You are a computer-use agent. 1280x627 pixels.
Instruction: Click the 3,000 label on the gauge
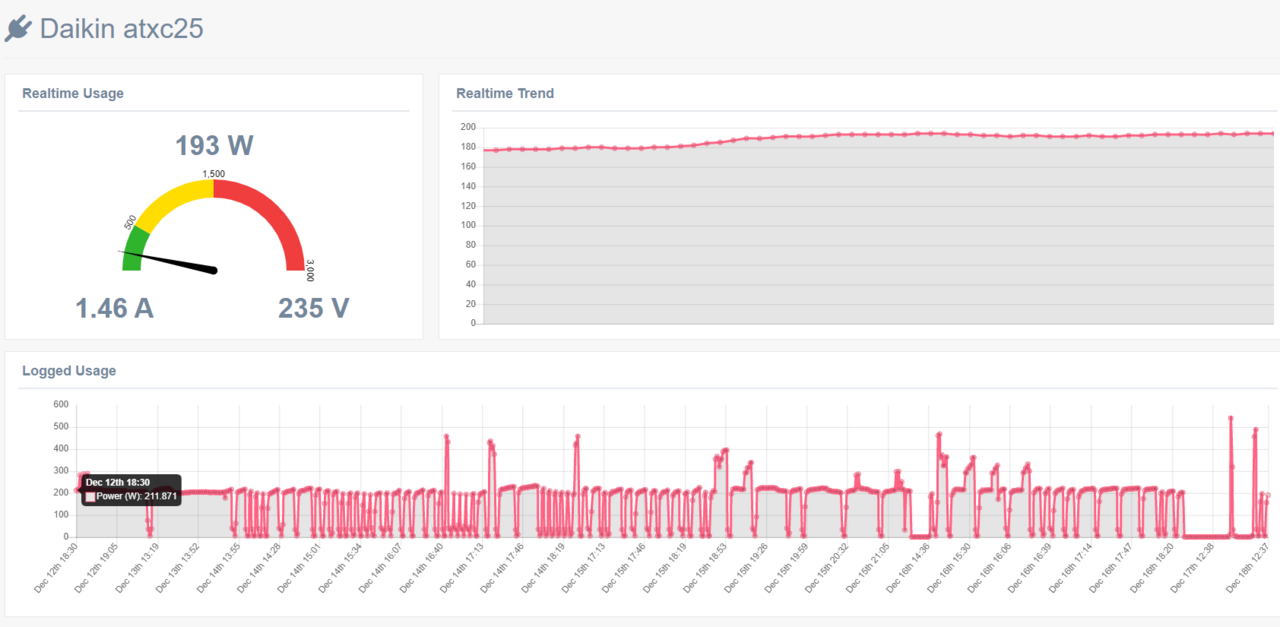pyautogui.click(x=310, y=271)
